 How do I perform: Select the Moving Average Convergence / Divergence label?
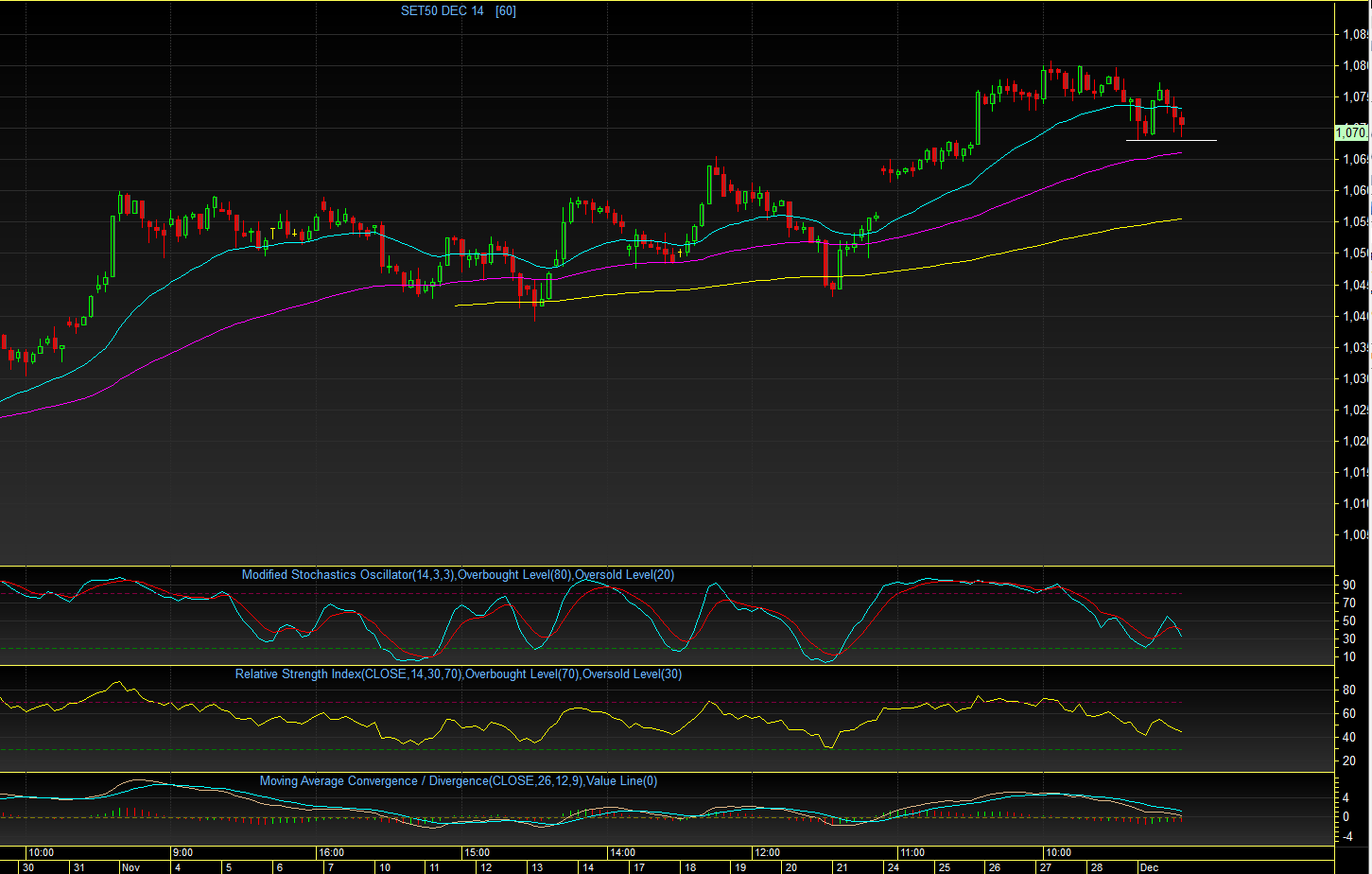pyautogui.click(x=458, y=780)
